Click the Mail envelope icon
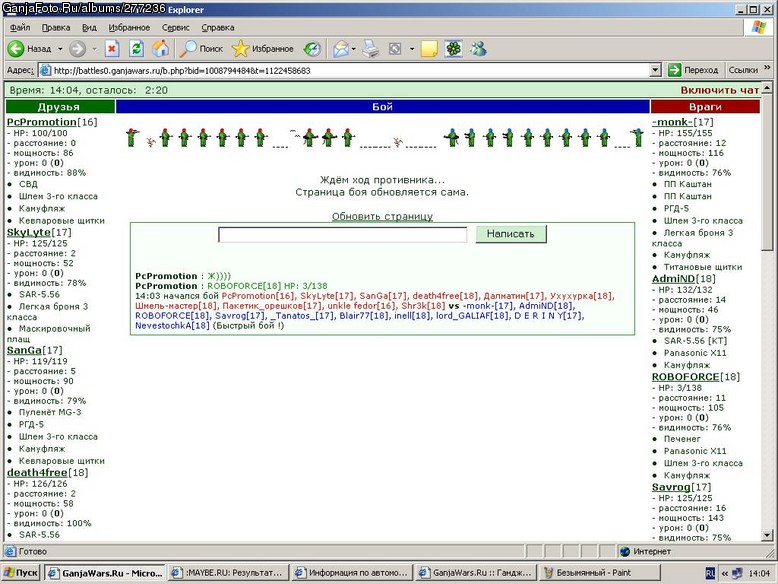This screenshot has height=584, width=778. [x=341, y=49]
